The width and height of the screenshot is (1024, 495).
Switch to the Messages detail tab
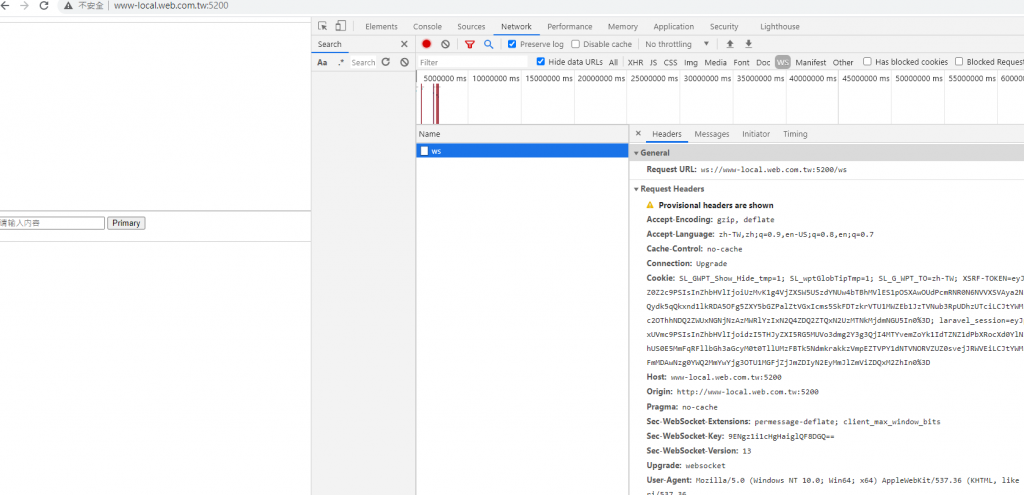[x=711, y=134]
